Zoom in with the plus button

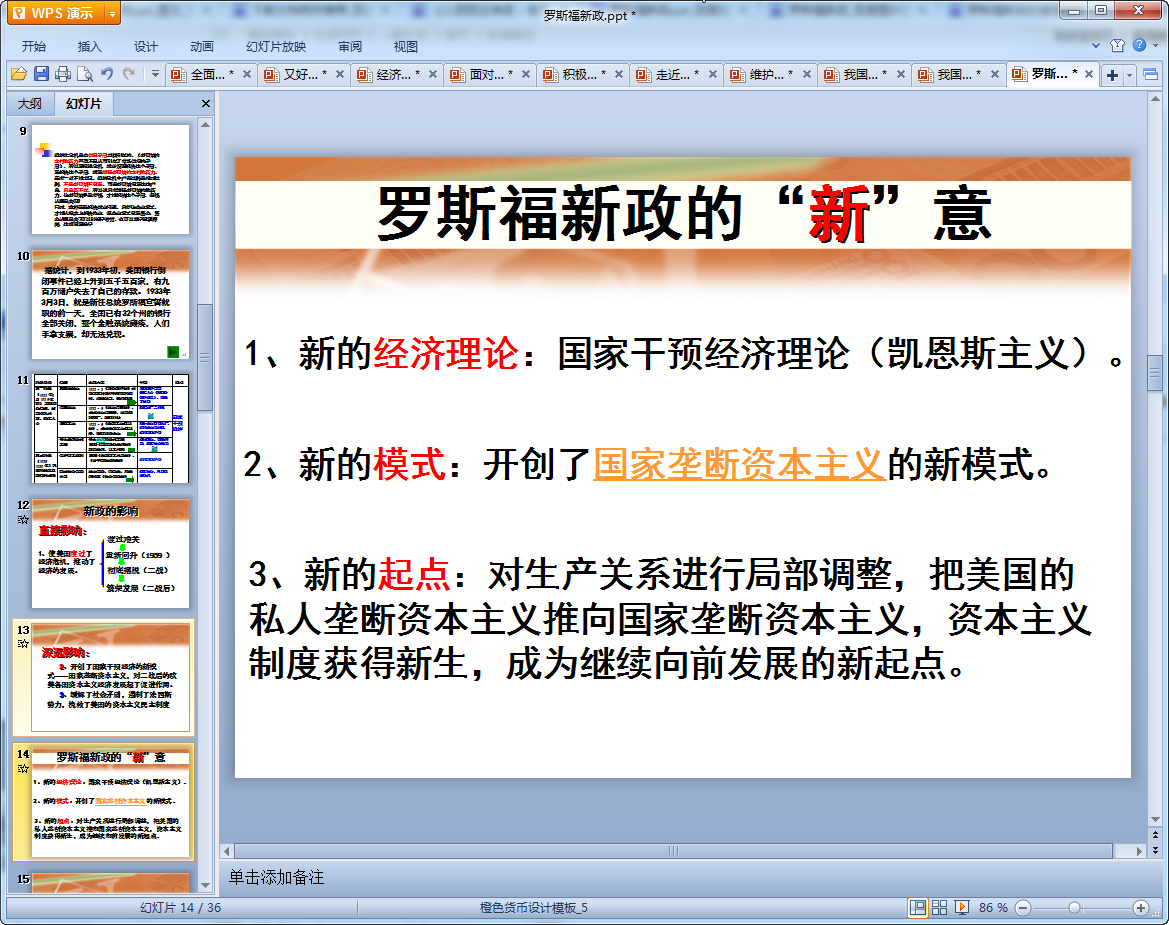click(x=1141, y=908)
